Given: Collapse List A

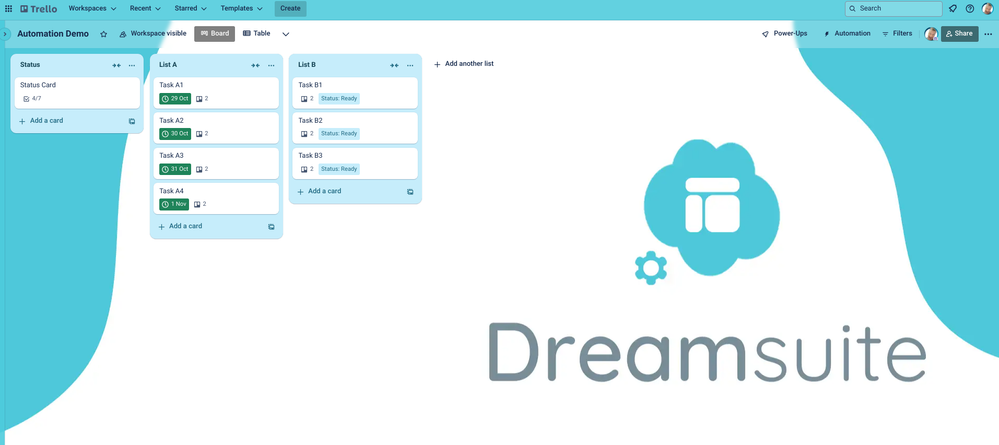Looking at the screenshot, I should [255, 65].
